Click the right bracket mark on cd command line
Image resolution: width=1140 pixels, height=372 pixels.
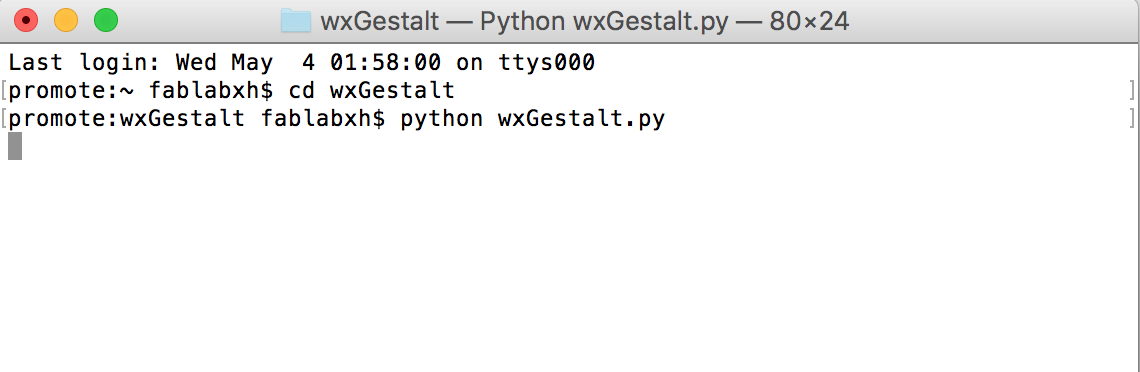[x=1132, y=91]
